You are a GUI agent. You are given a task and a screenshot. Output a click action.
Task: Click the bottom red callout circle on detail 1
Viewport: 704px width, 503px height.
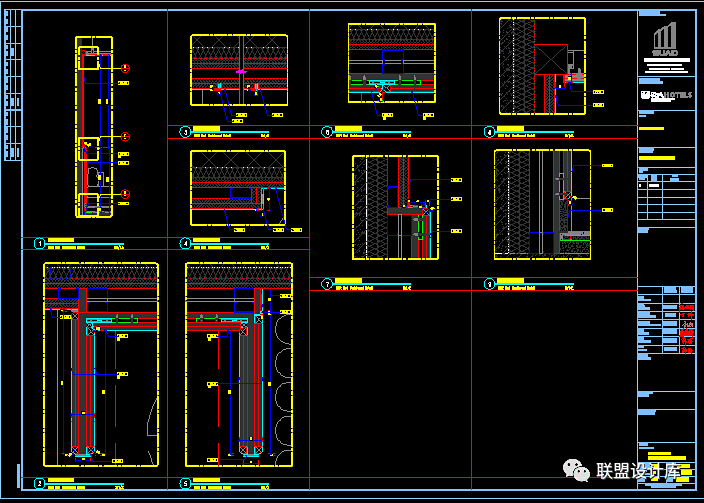pos(126,194)
